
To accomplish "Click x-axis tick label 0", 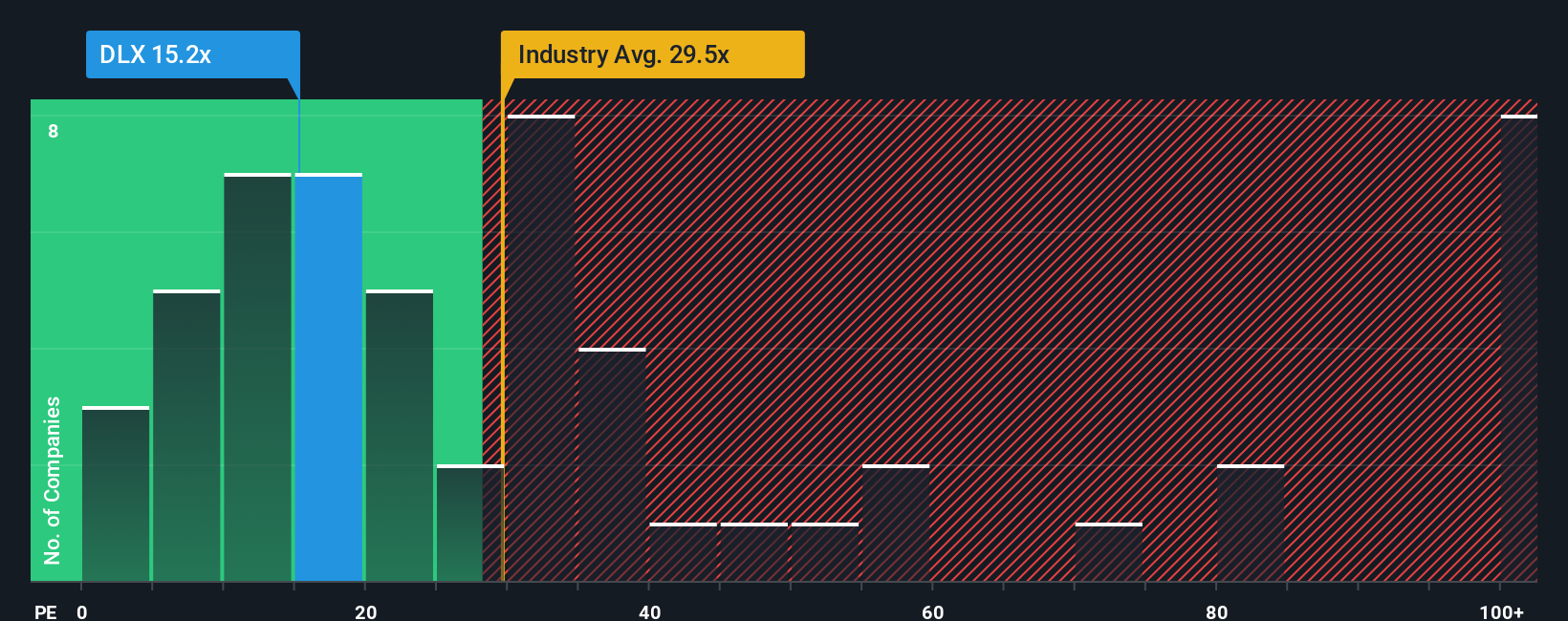I will [x=82, y=611].
